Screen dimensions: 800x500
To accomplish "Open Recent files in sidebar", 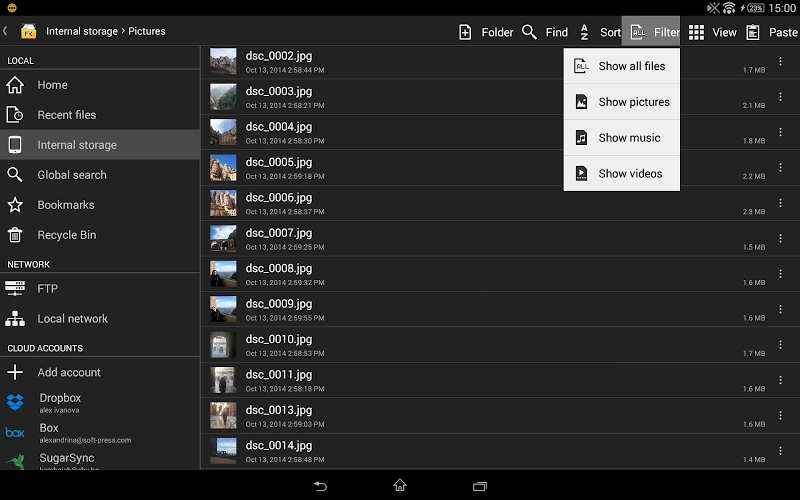I will (x=100, y=115).
